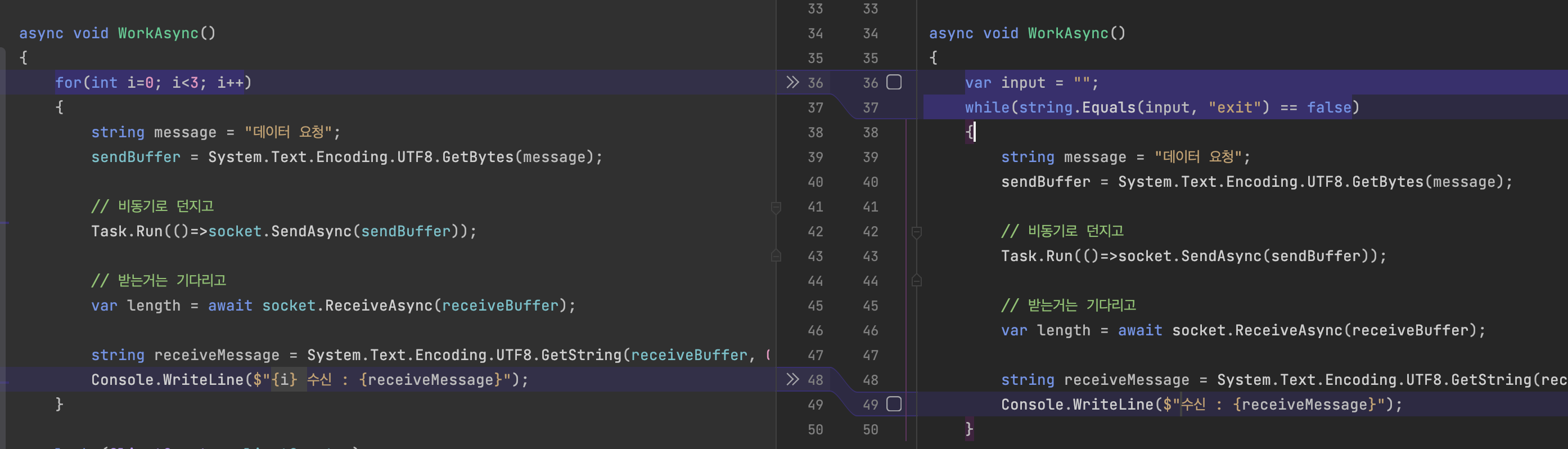Collapse the fold marker at line 41 in the left pane

(776, 208)
